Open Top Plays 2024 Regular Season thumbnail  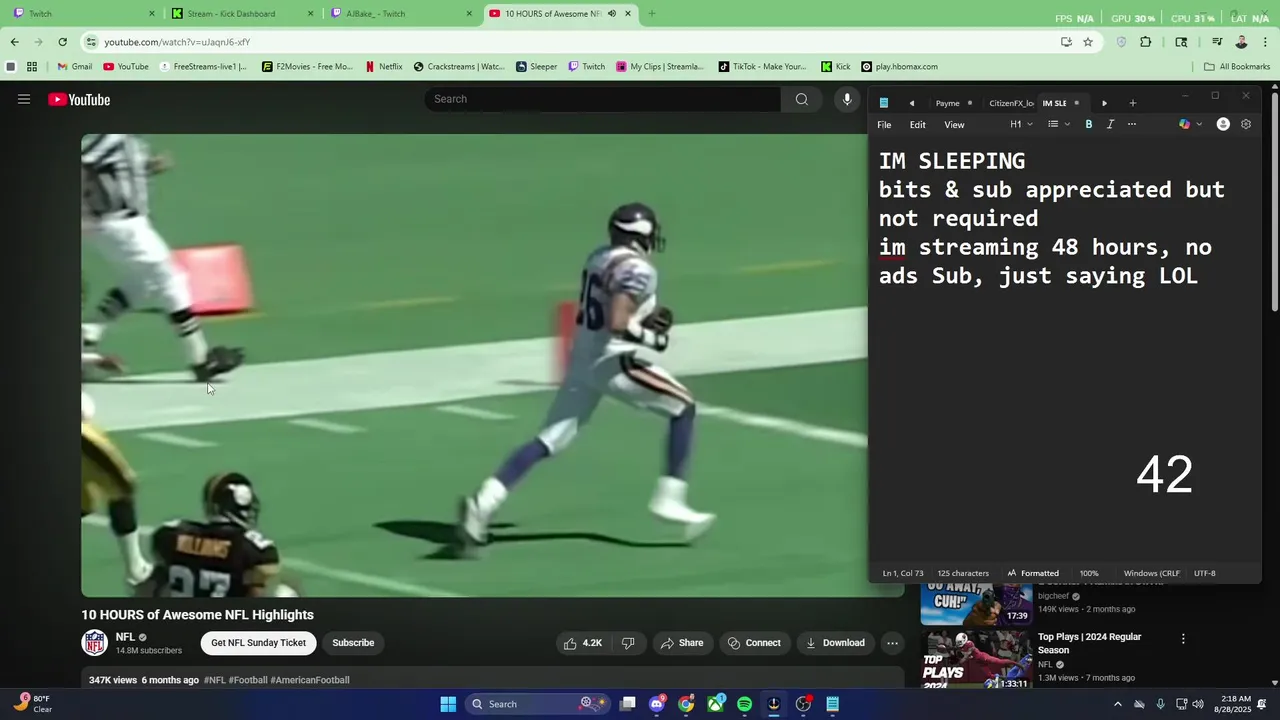[x=976, y=660]
